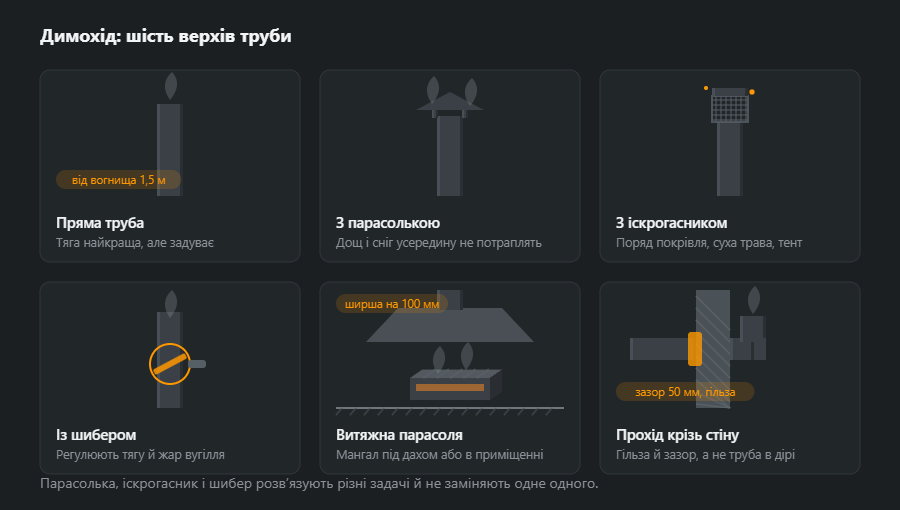Open the 'З іскрогасником' card title

tap(672, 223)
